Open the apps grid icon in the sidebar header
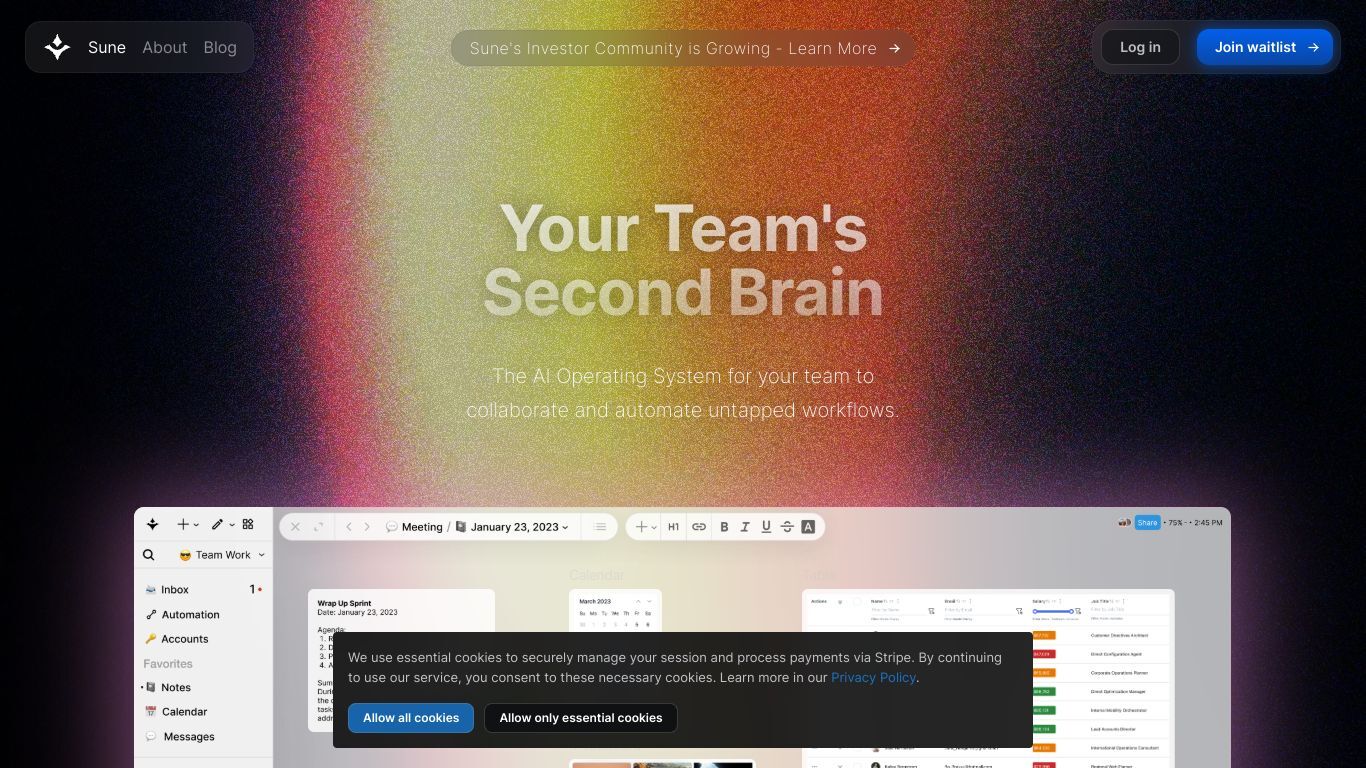 (x=248, y=524)
